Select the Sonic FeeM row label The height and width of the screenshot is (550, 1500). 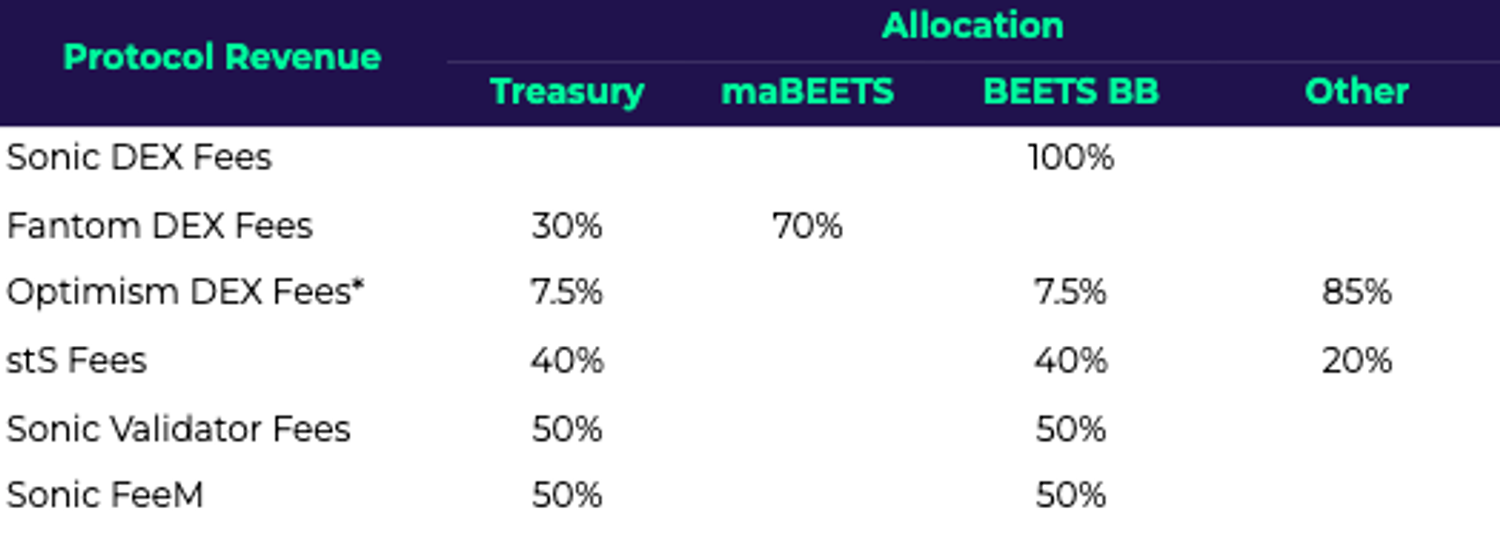coord(105,496)
